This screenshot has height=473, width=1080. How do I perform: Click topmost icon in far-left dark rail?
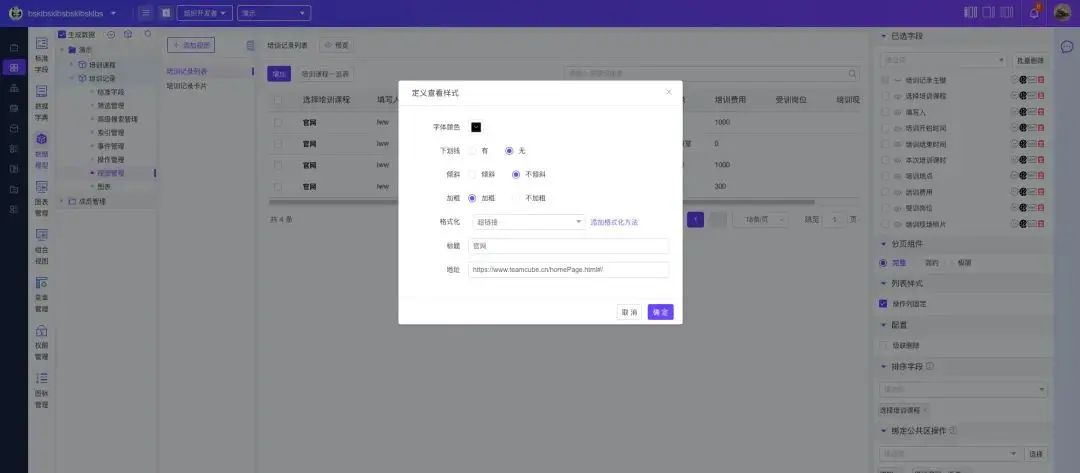(14, 48)
